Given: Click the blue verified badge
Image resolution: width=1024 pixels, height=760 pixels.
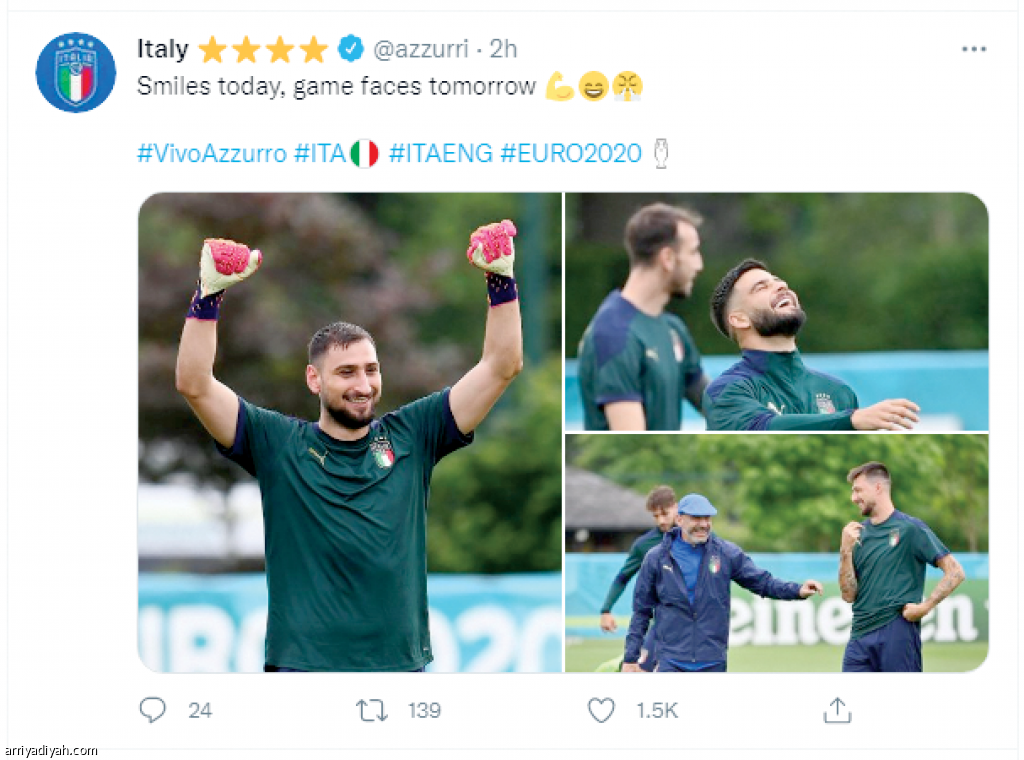Looking at the screenshot, I should point(351,48).
